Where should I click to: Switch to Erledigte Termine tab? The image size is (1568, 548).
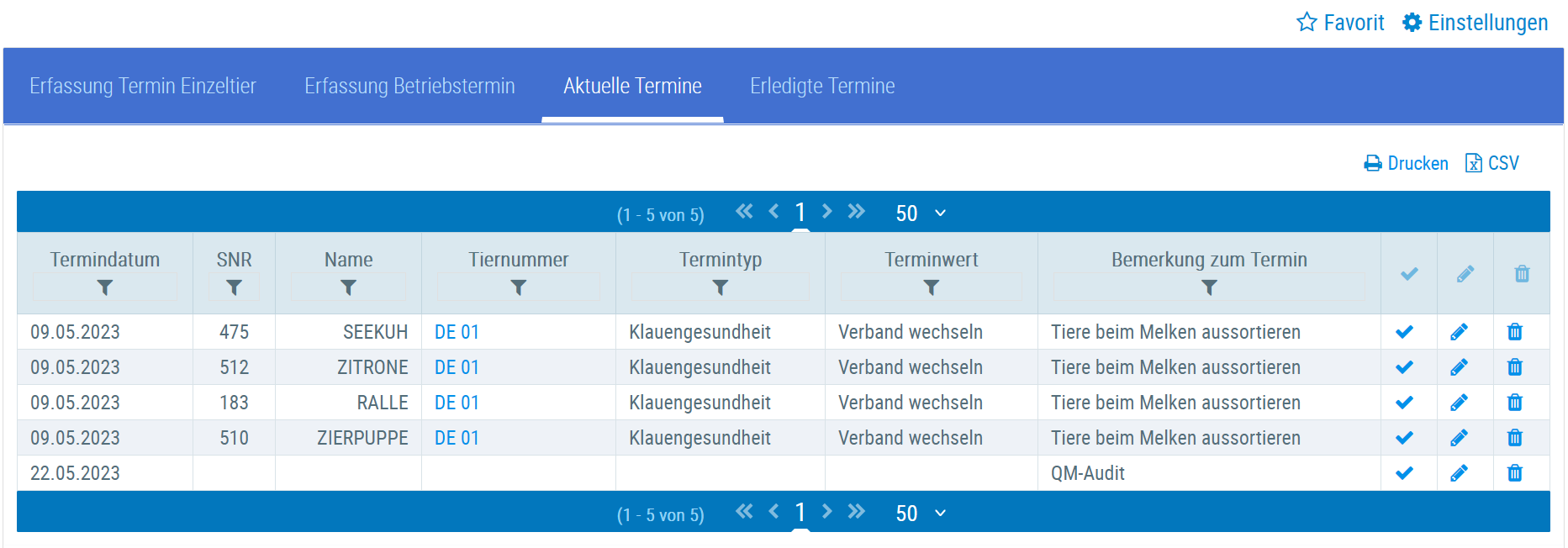(821, 87)
